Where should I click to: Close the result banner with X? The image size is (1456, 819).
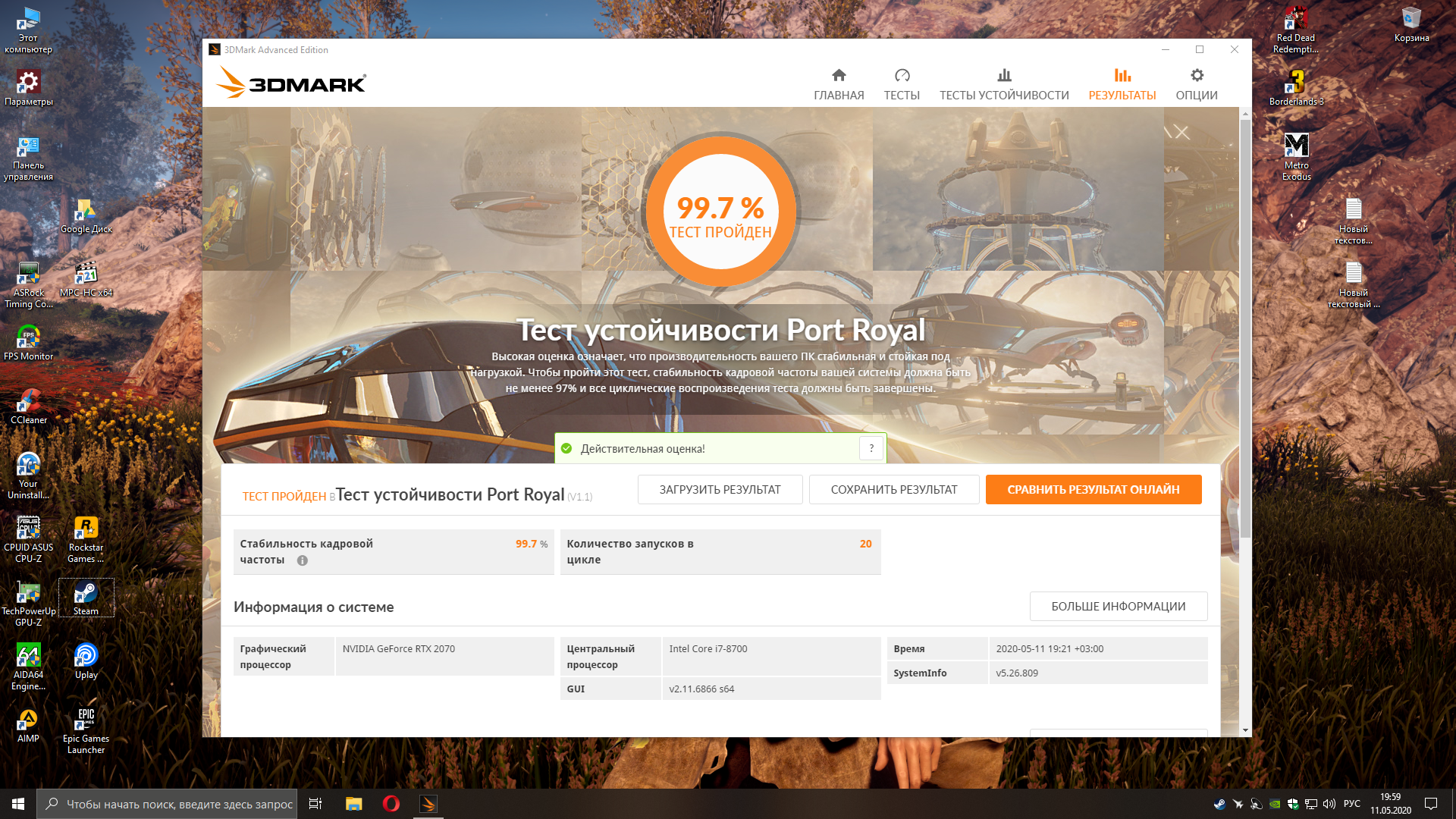point(1181,133)
